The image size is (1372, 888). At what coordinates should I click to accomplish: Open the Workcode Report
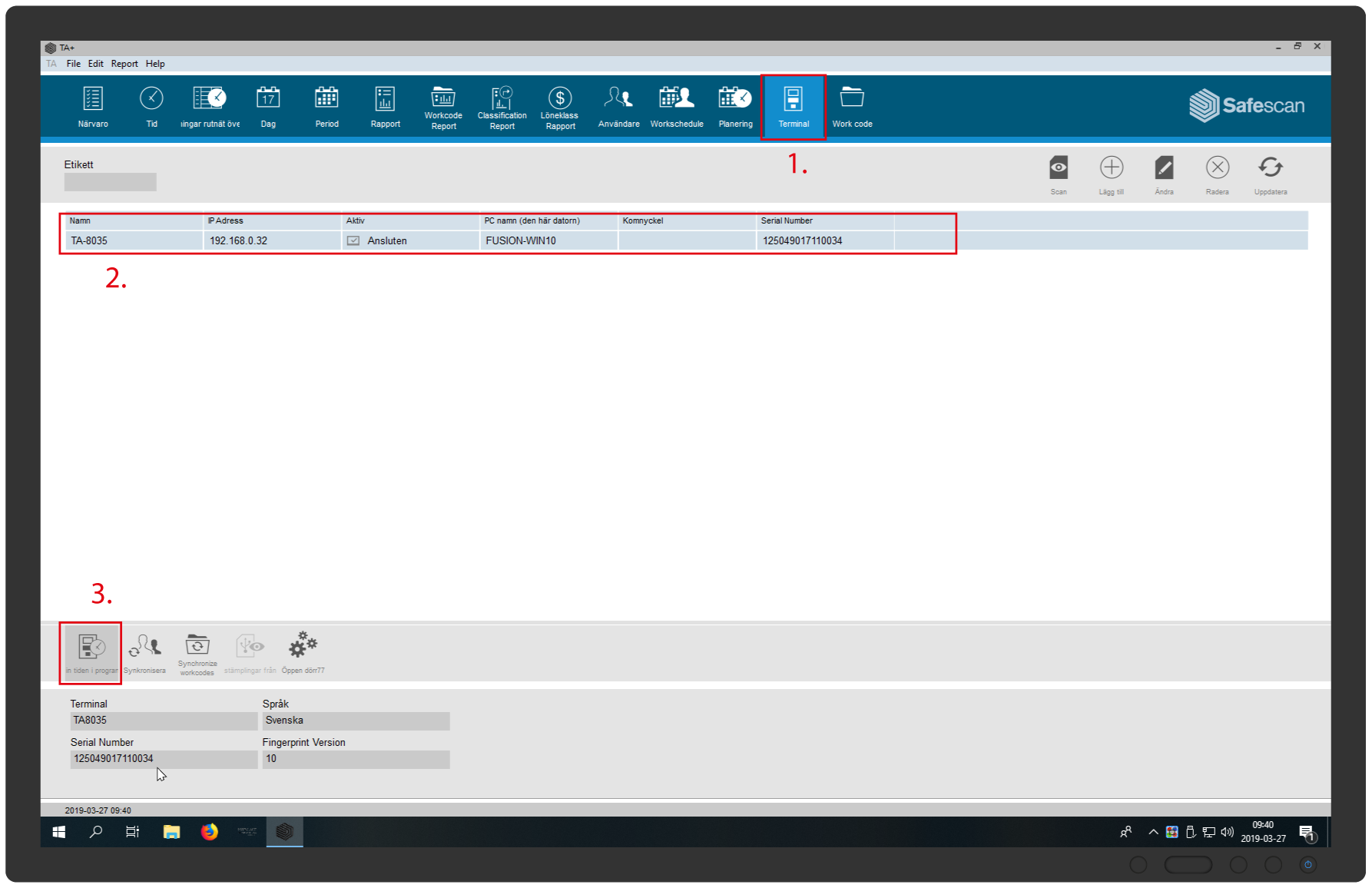[443, 107]
